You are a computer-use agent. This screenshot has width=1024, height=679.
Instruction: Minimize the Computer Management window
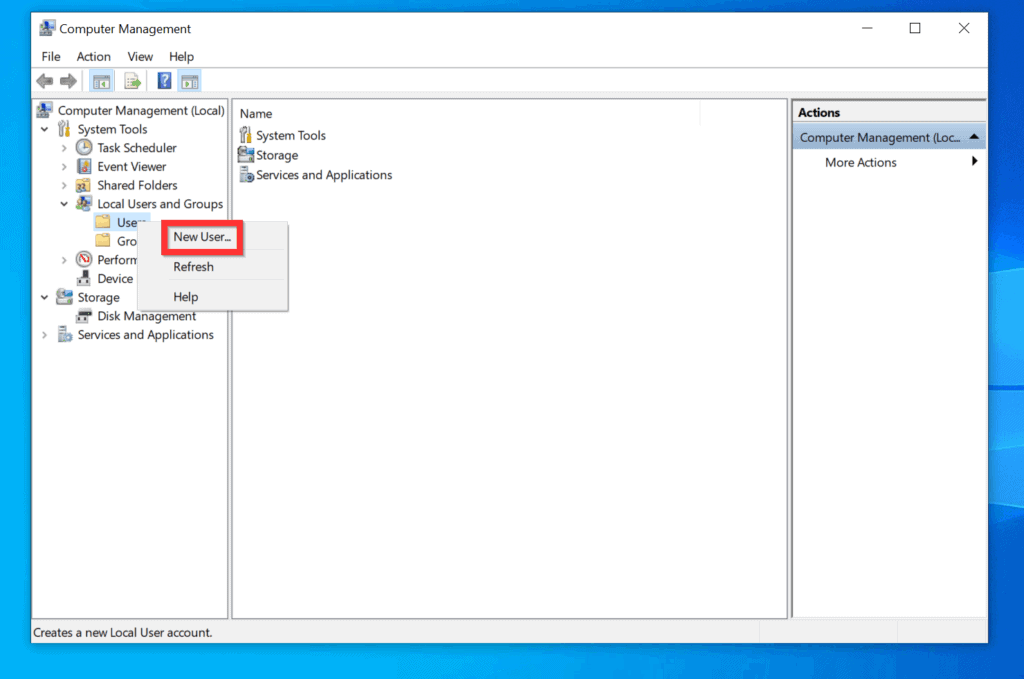[x=867, y=28]
